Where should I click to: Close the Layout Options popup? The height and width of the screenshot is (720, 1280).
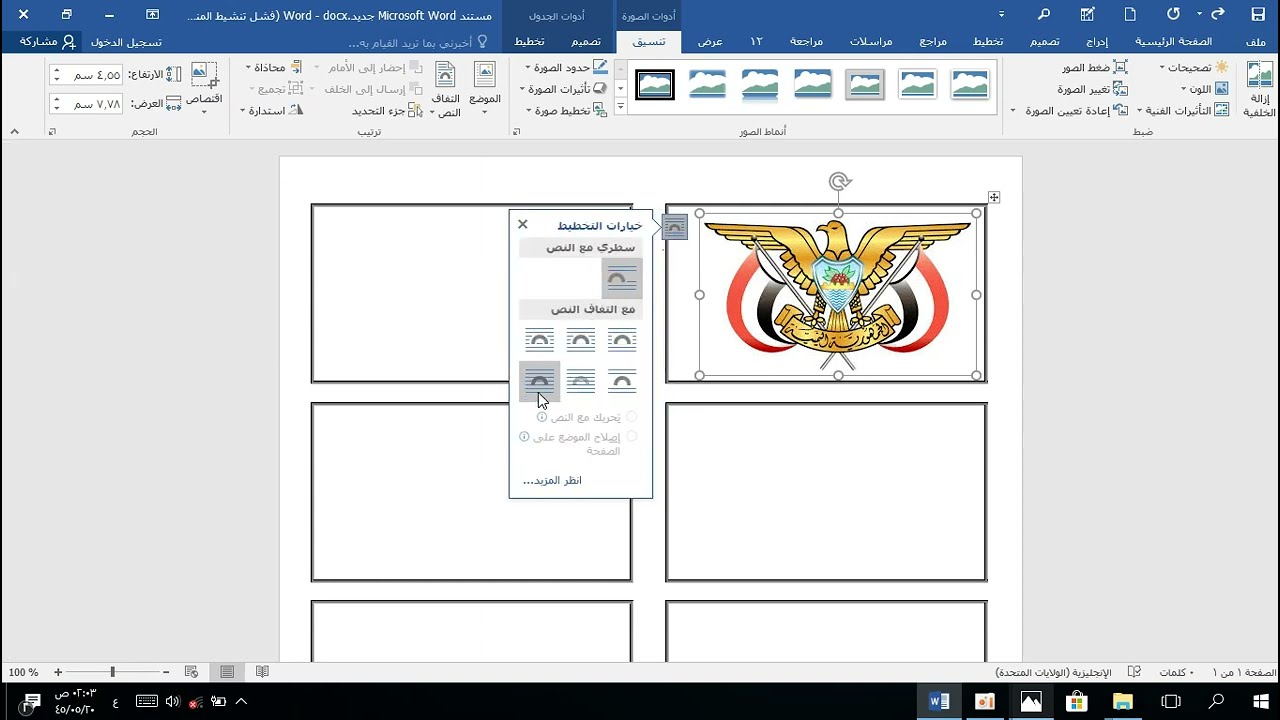[x=522, y=225]
